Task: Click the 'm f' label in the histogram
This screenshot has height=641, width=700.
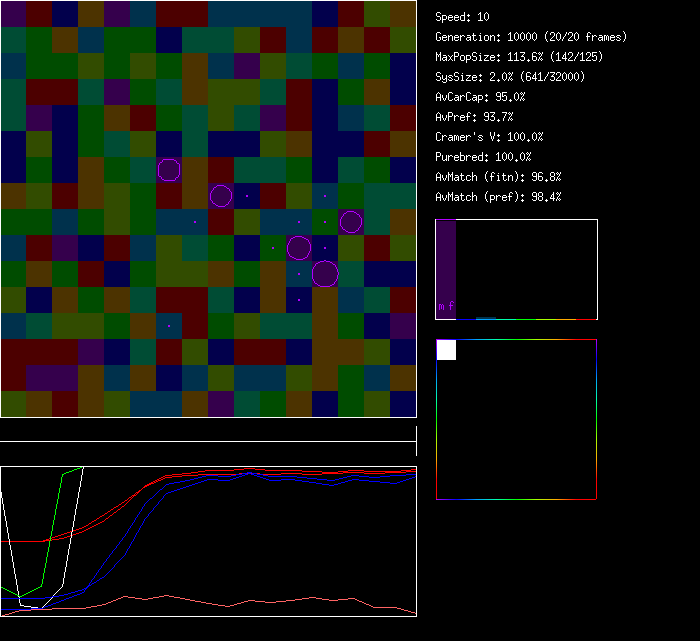Action: click(x=446, y=307)
